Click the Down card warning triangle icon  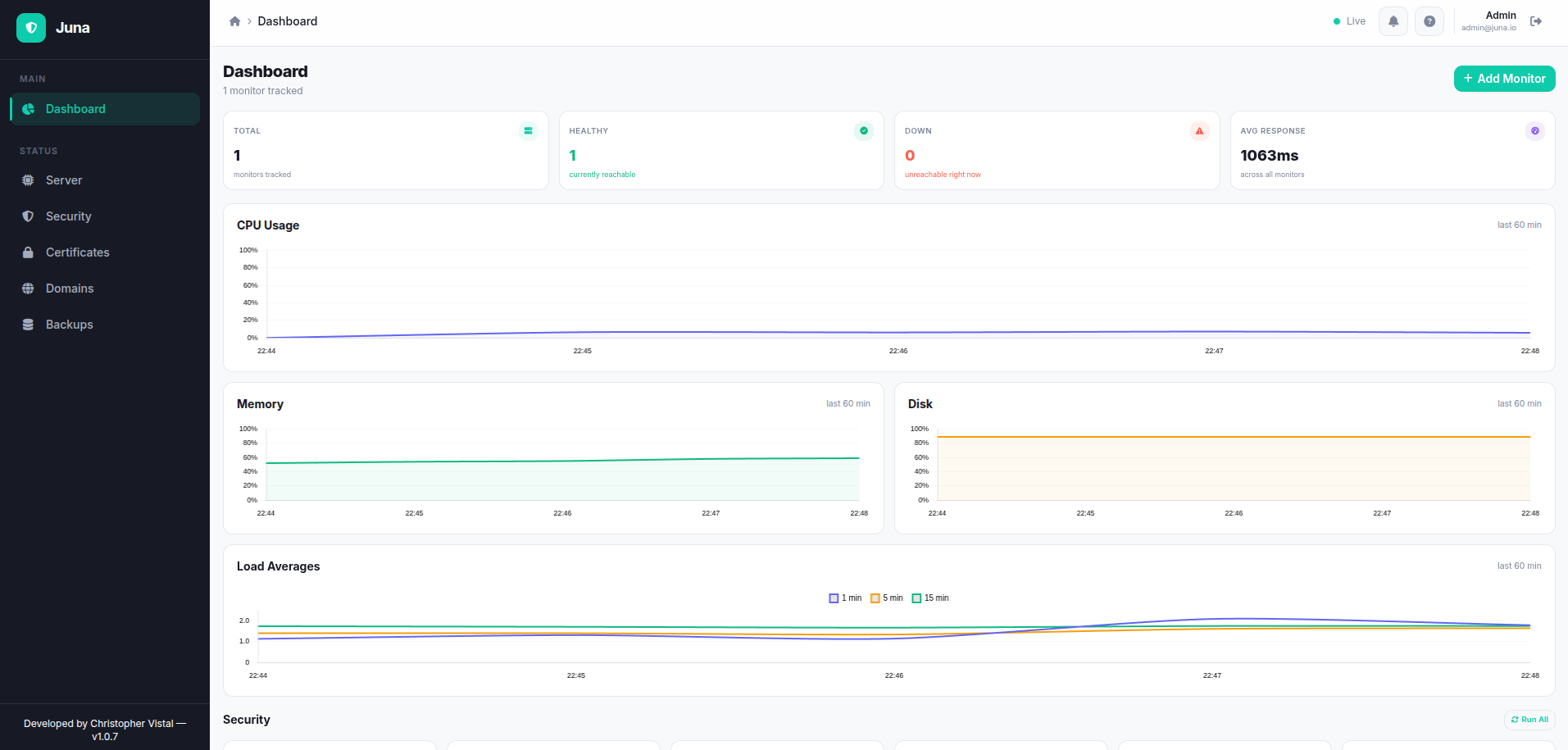pyautogui.click(x=1200, y=131)
